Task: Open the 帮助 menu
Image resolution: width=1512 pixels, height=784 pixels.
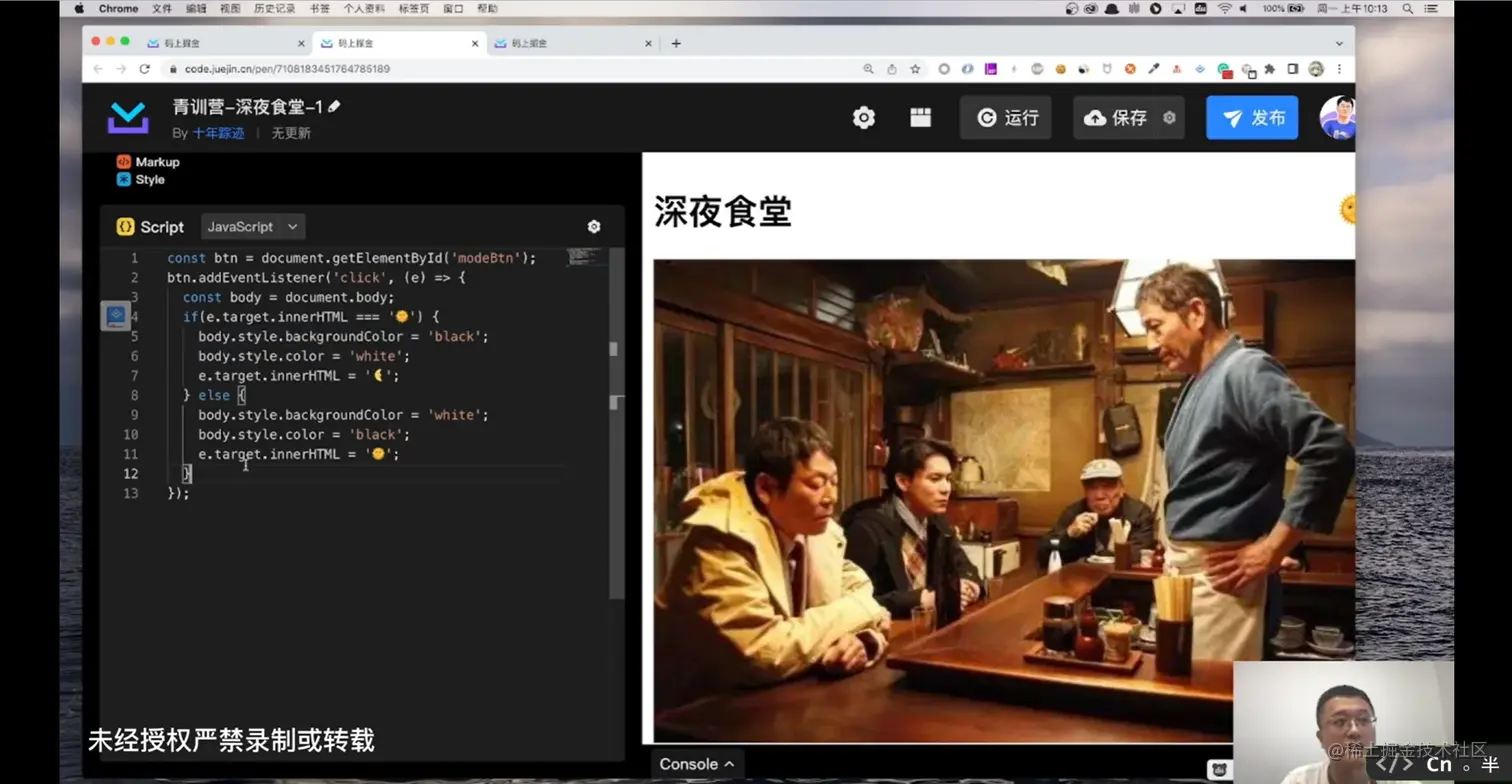Action: pos(487,8)
